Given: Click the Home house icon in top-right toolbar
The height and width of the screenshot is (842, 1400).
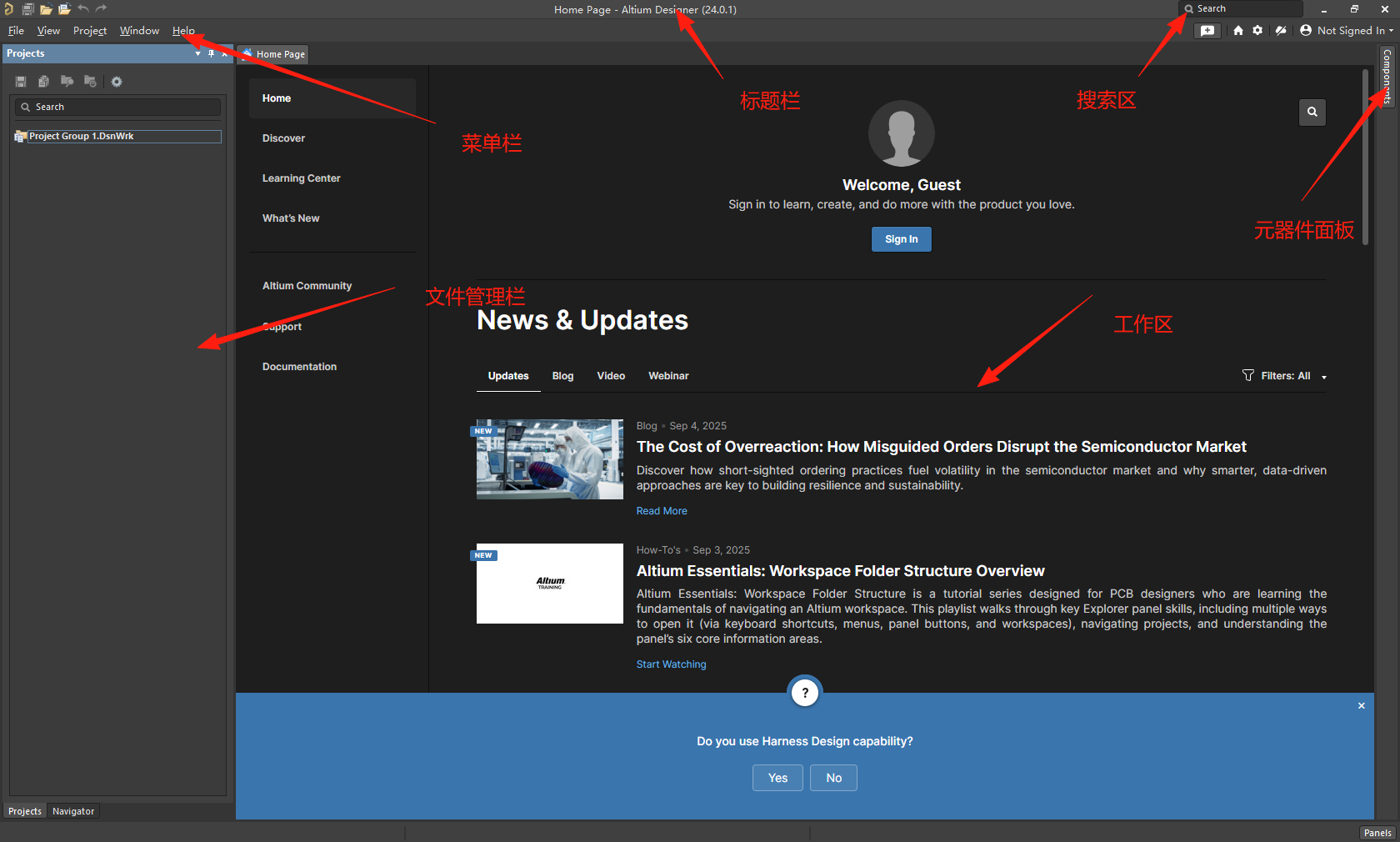Looking at the screenshot, I should coord(1238,30).
